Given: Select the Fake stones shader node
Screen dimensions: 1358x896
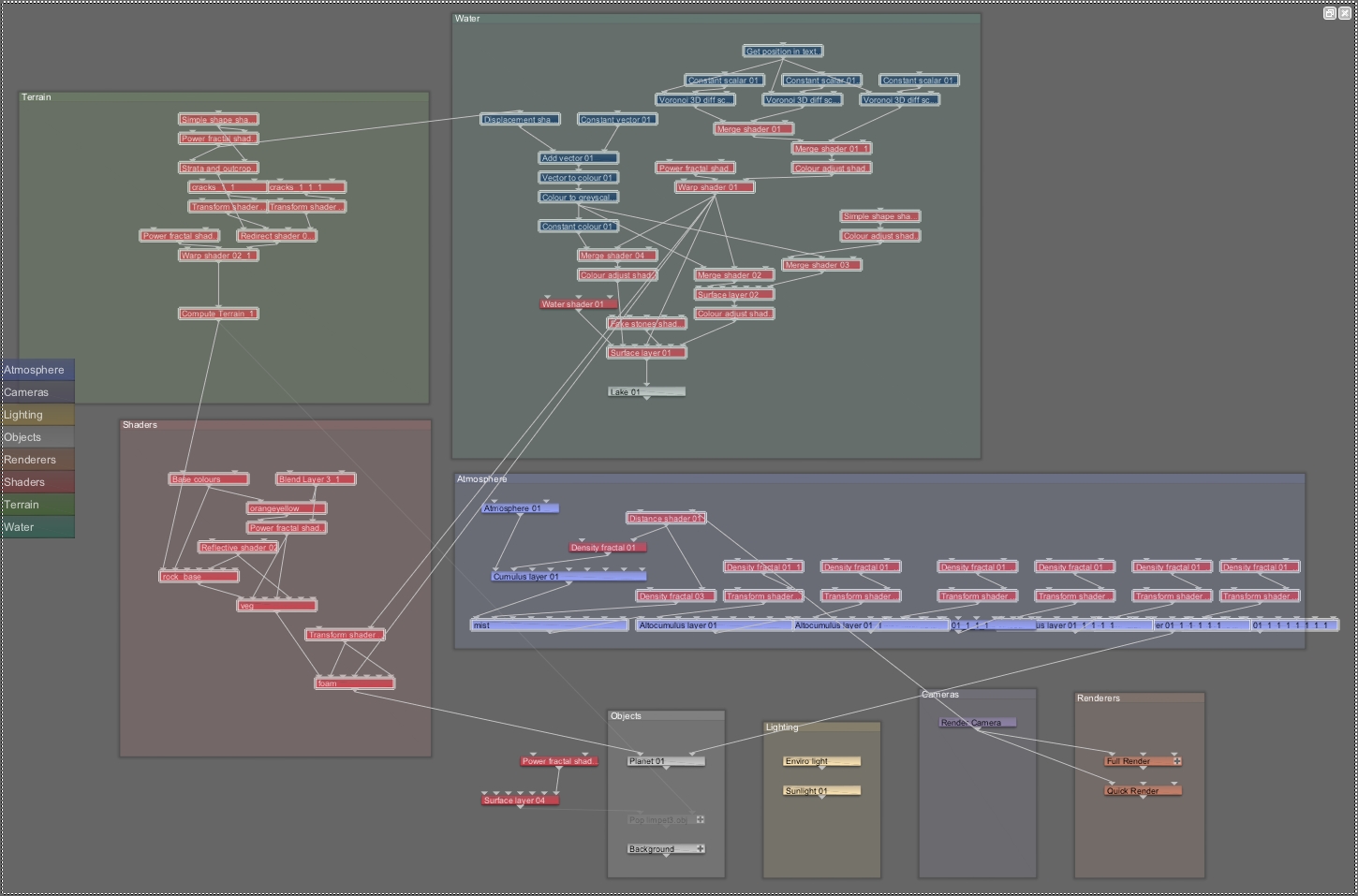Looking at the screenshot, I should [x=646, y=324].
